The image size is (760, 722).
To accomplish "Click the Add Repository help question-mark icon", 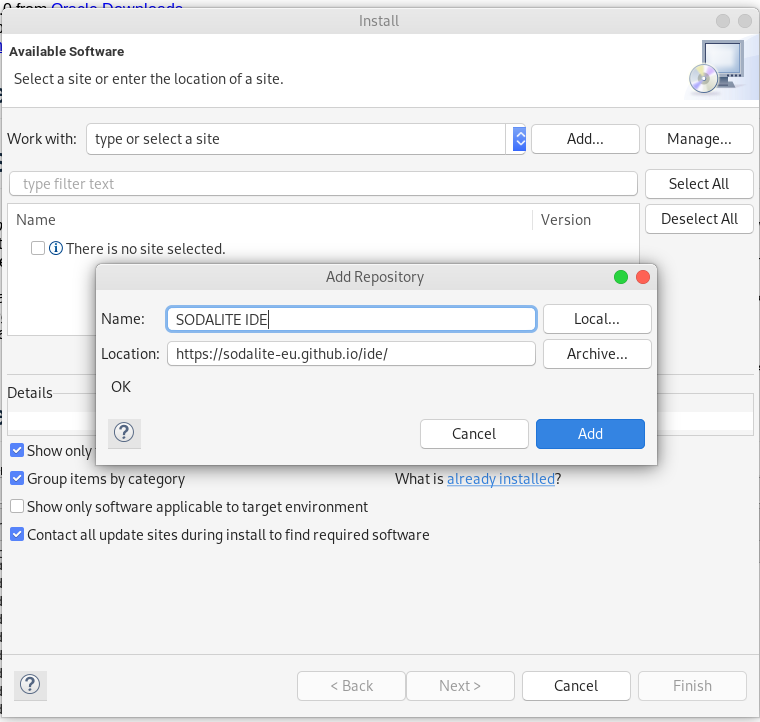I will [124, 433].
